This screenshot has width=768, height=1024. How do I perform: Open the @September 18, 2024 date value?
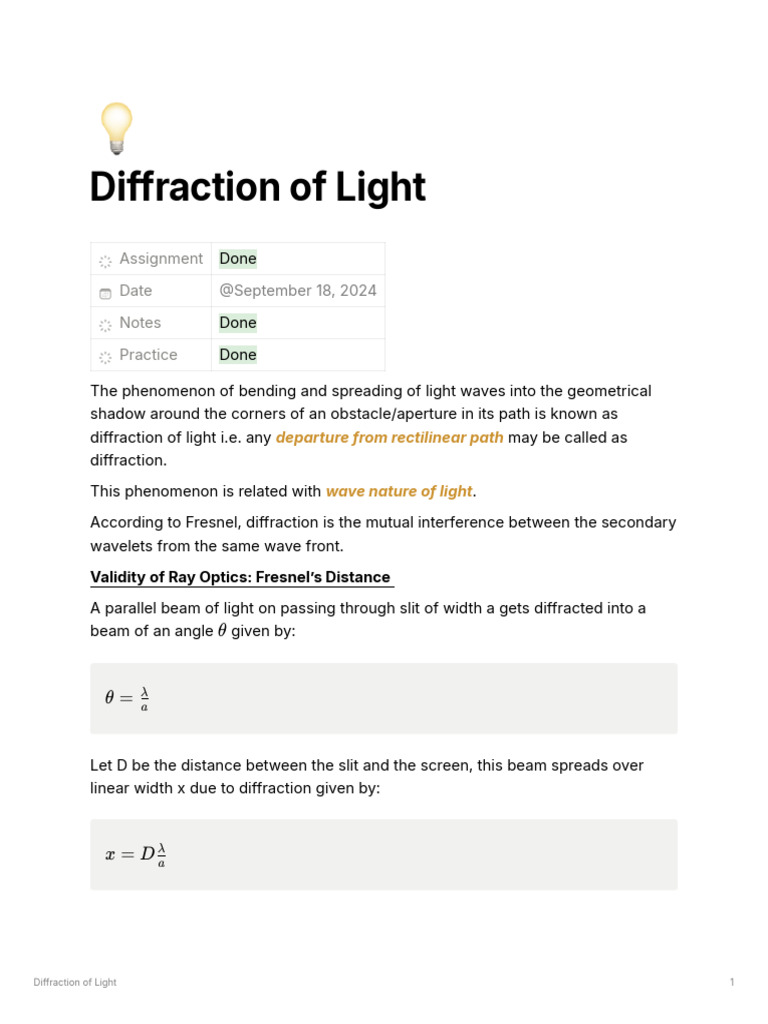point(298,291)
